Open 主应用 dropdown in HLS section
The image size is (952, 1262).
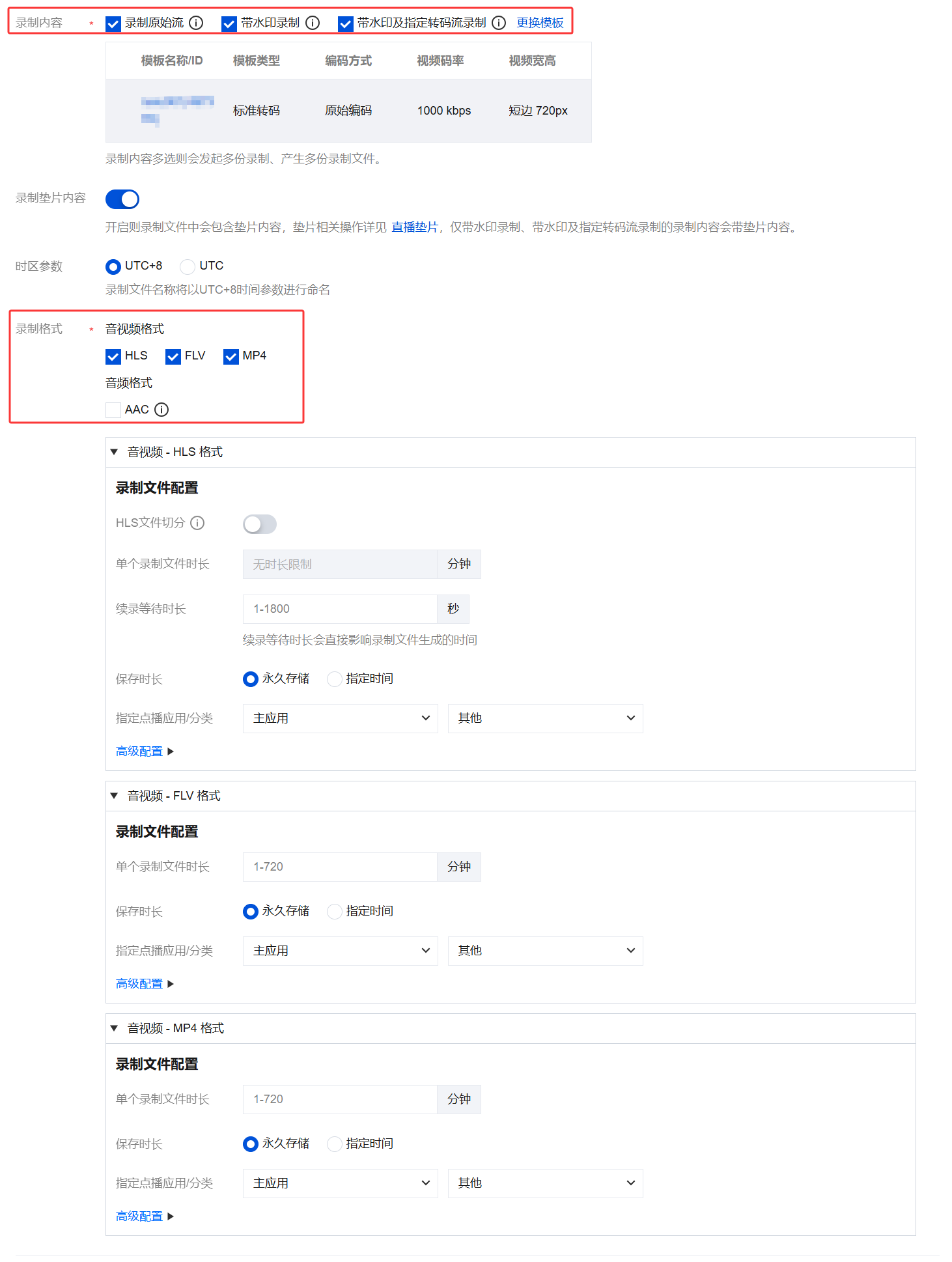pyautogui.click(x=341, y=718)
